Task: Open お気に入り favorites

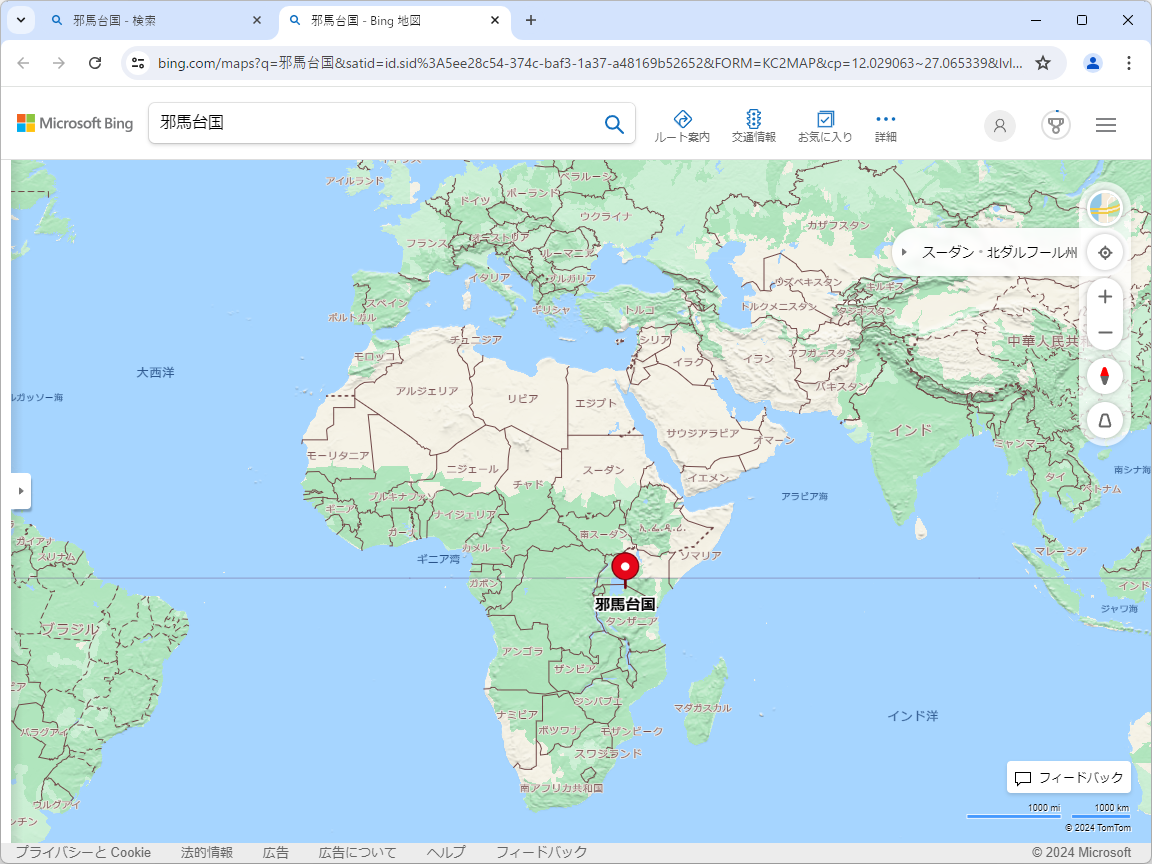Action: tap(825, 126)
